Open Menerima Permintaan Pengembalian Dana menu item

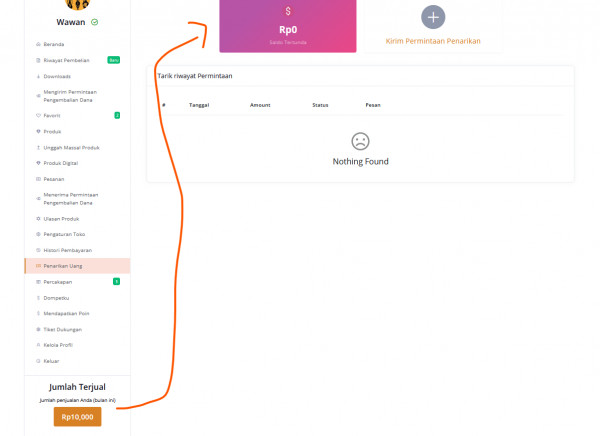(77, 199)
